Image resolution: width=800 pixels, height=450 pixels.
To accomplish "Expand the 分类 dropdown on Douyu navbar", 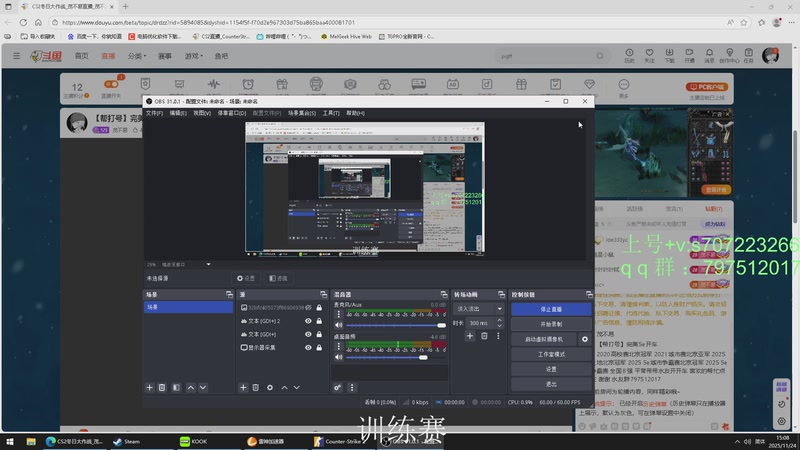I will pyautogui.click(x=136, y=56).
